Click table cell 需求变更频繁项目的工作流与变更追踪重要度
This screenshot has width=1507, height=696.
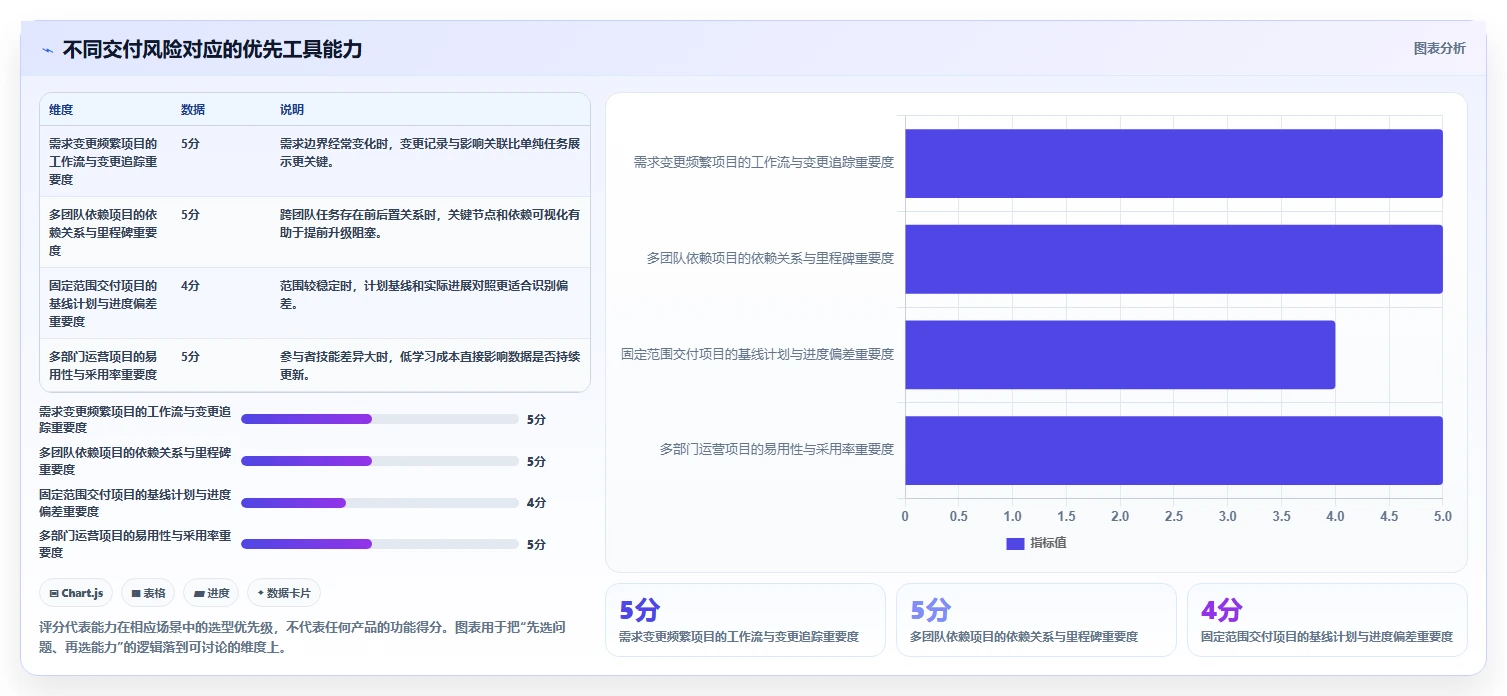click(103, 162)
